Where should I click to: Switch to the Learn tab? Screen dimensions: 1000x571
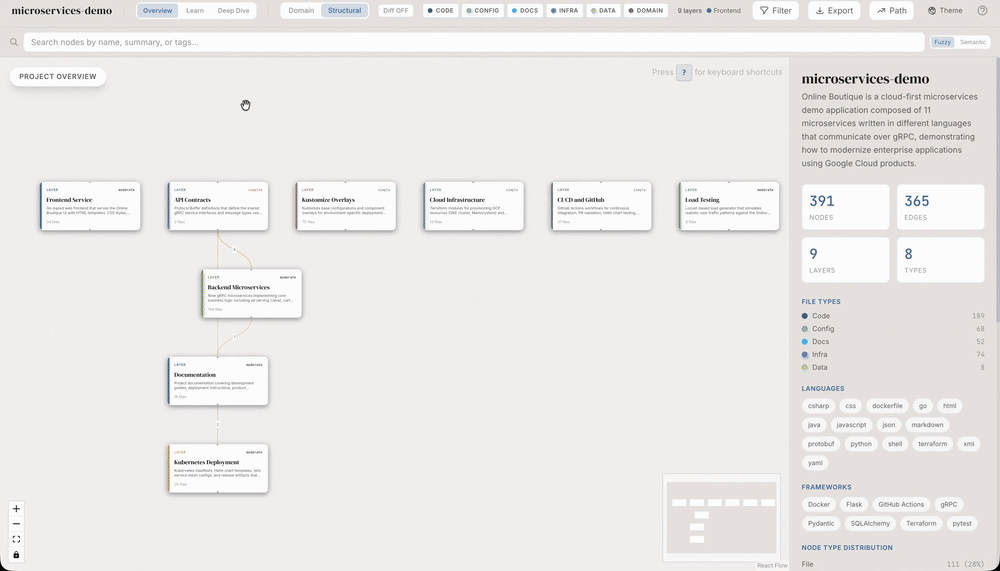[x=195, y=10]
